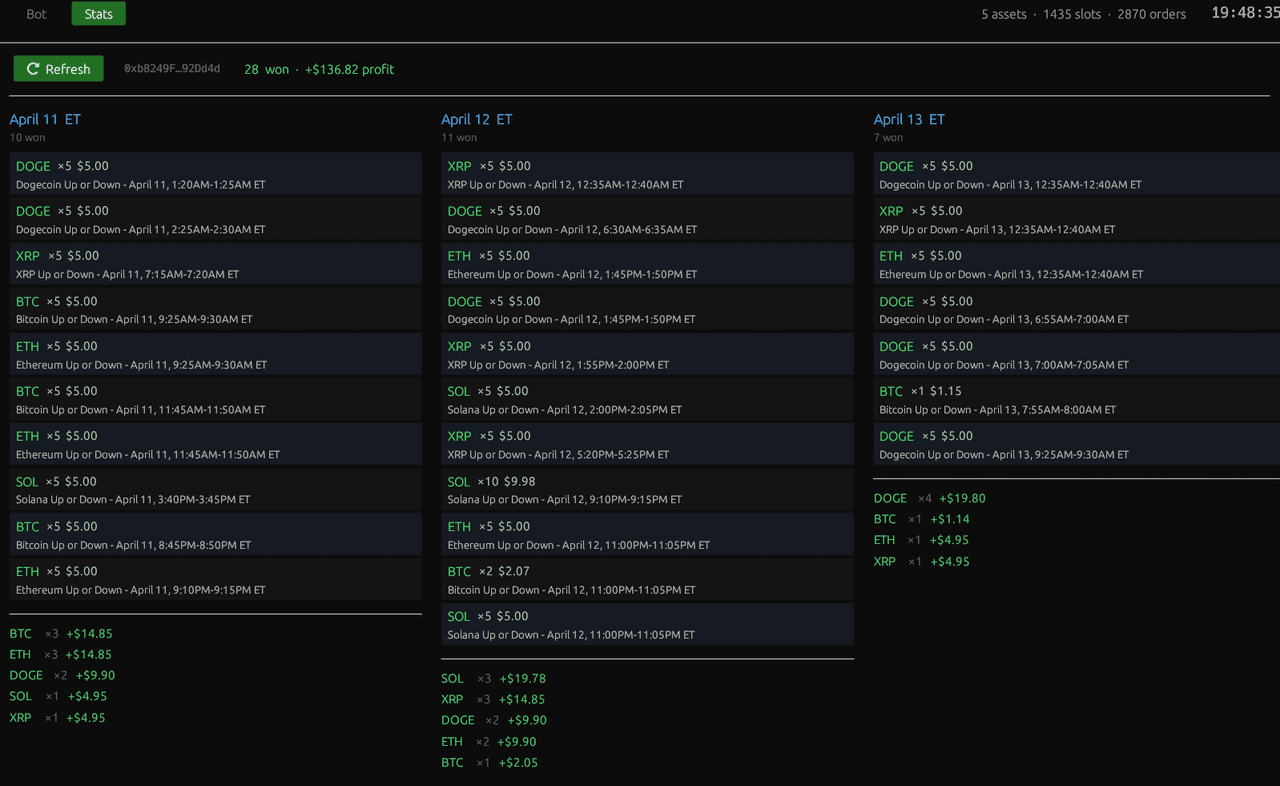Select the SOL ×10 $9.98 order under April 12
This screenshot has width=1280, height=786.
647,489
